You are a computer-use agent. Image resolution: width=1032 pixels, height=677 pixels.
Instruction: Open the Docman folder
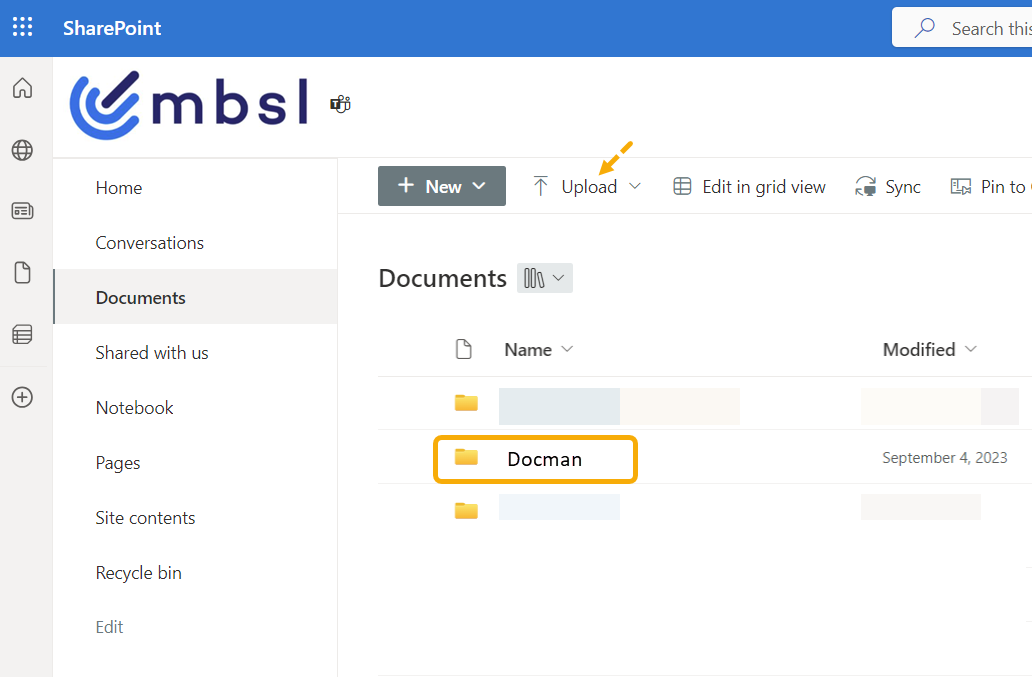[545, 459]
